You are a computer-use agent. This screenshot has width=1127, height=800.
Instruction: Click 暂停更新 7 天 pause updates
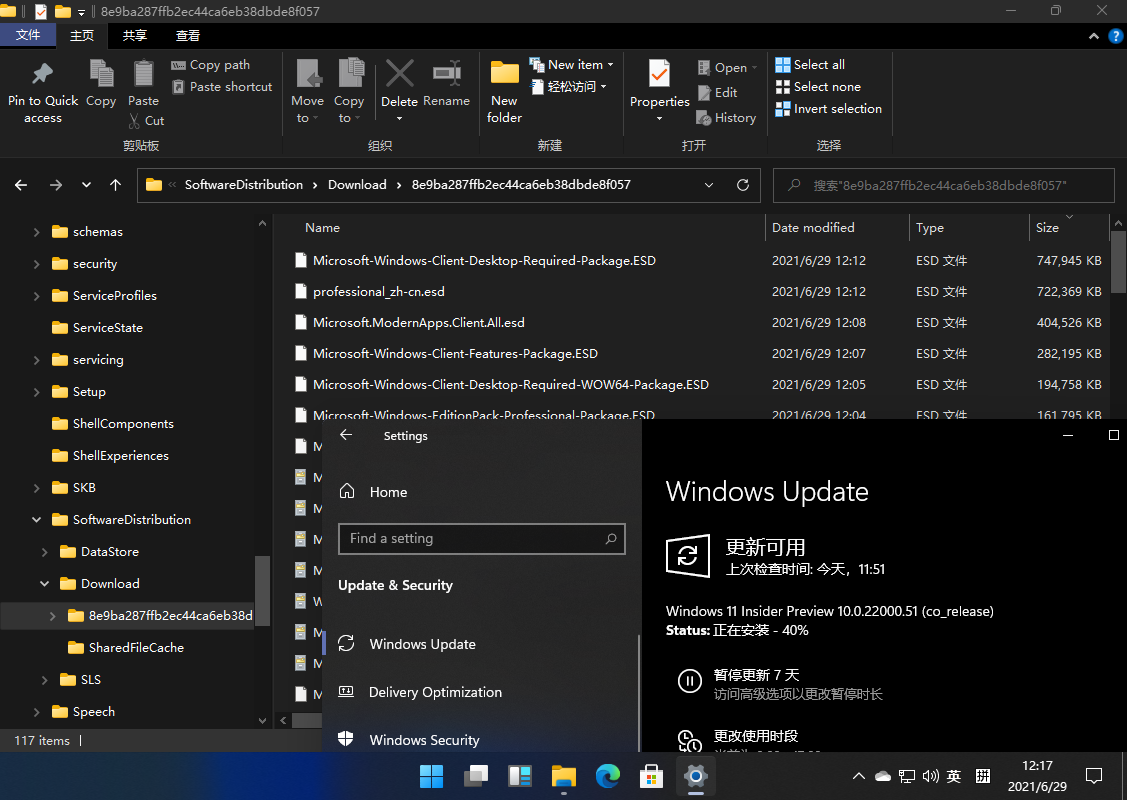click(780, 684)
